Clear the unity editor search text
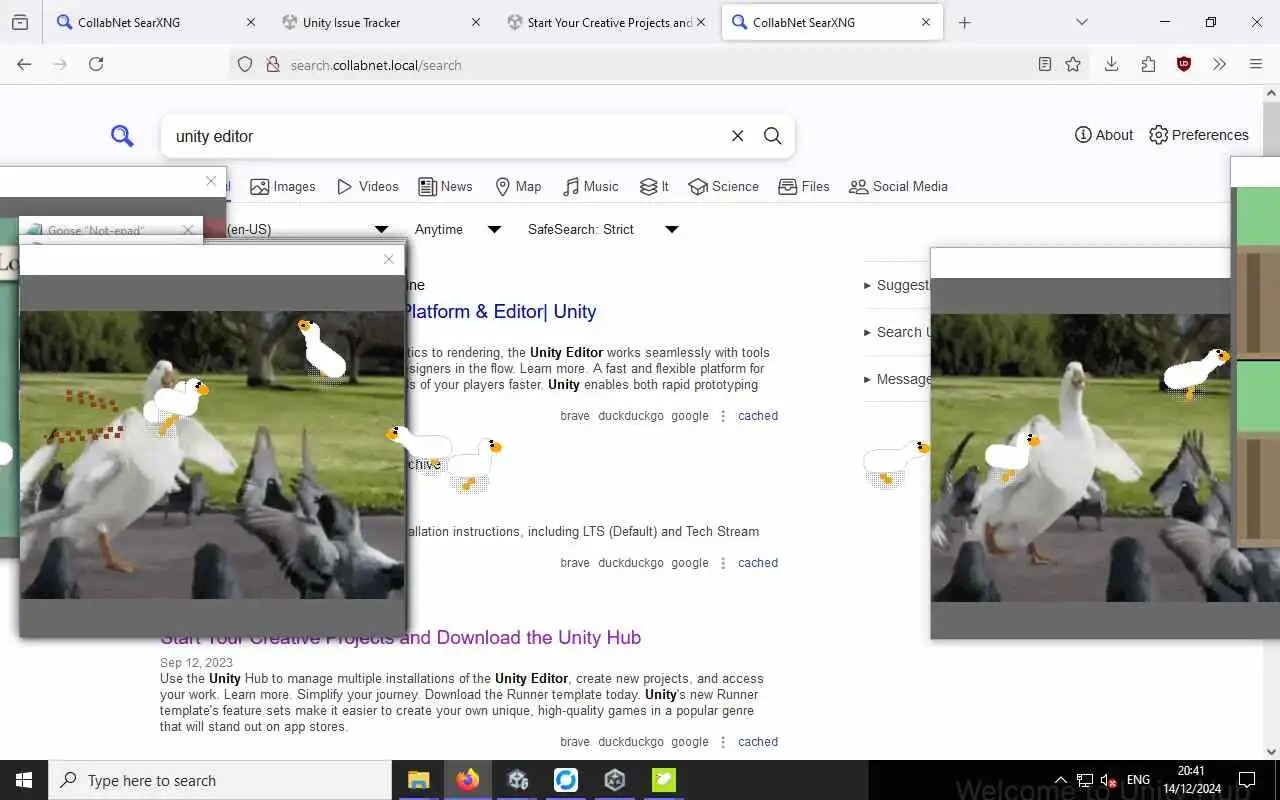The image size is (1280, 800). coord(737,136)
